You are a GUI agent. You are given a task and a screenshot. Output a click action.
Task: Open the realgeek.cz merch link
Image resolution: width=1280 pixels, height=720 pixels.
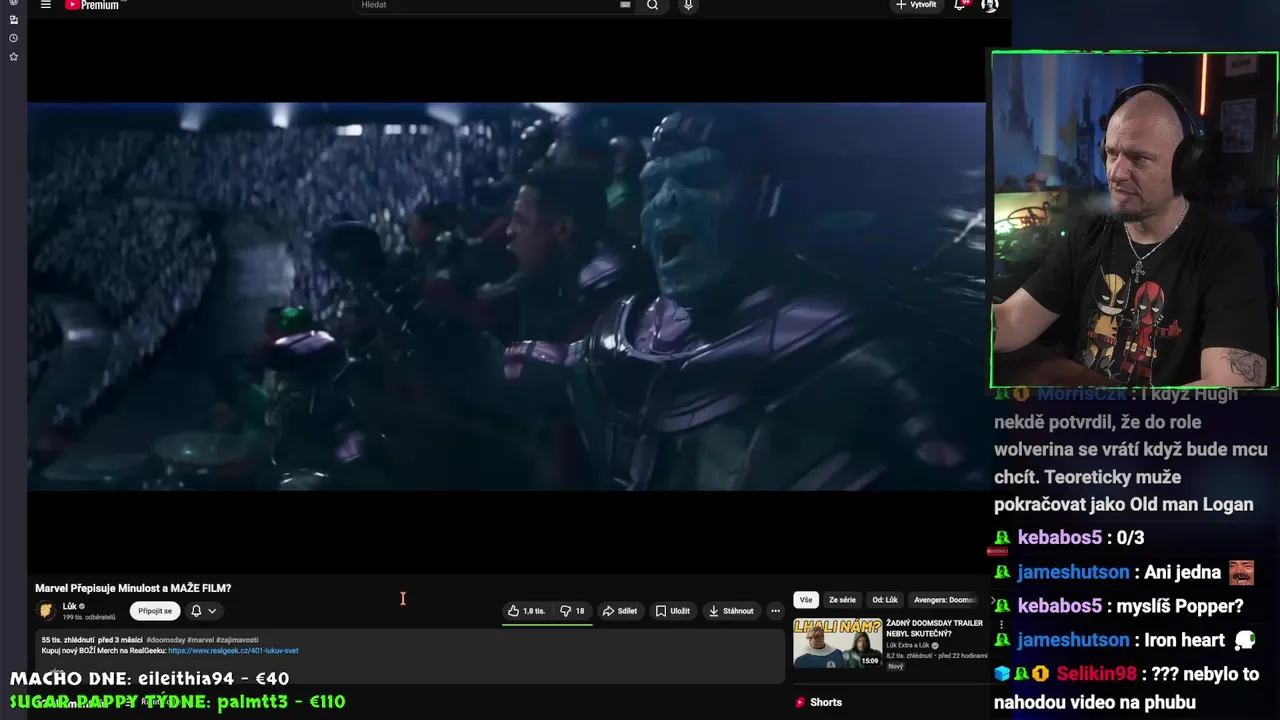(x=233, y=651)
